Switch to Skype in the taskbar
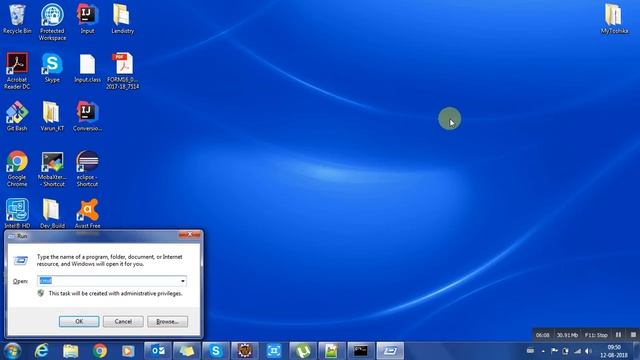This screenshot has height=360, width=640. pos(216,351)
